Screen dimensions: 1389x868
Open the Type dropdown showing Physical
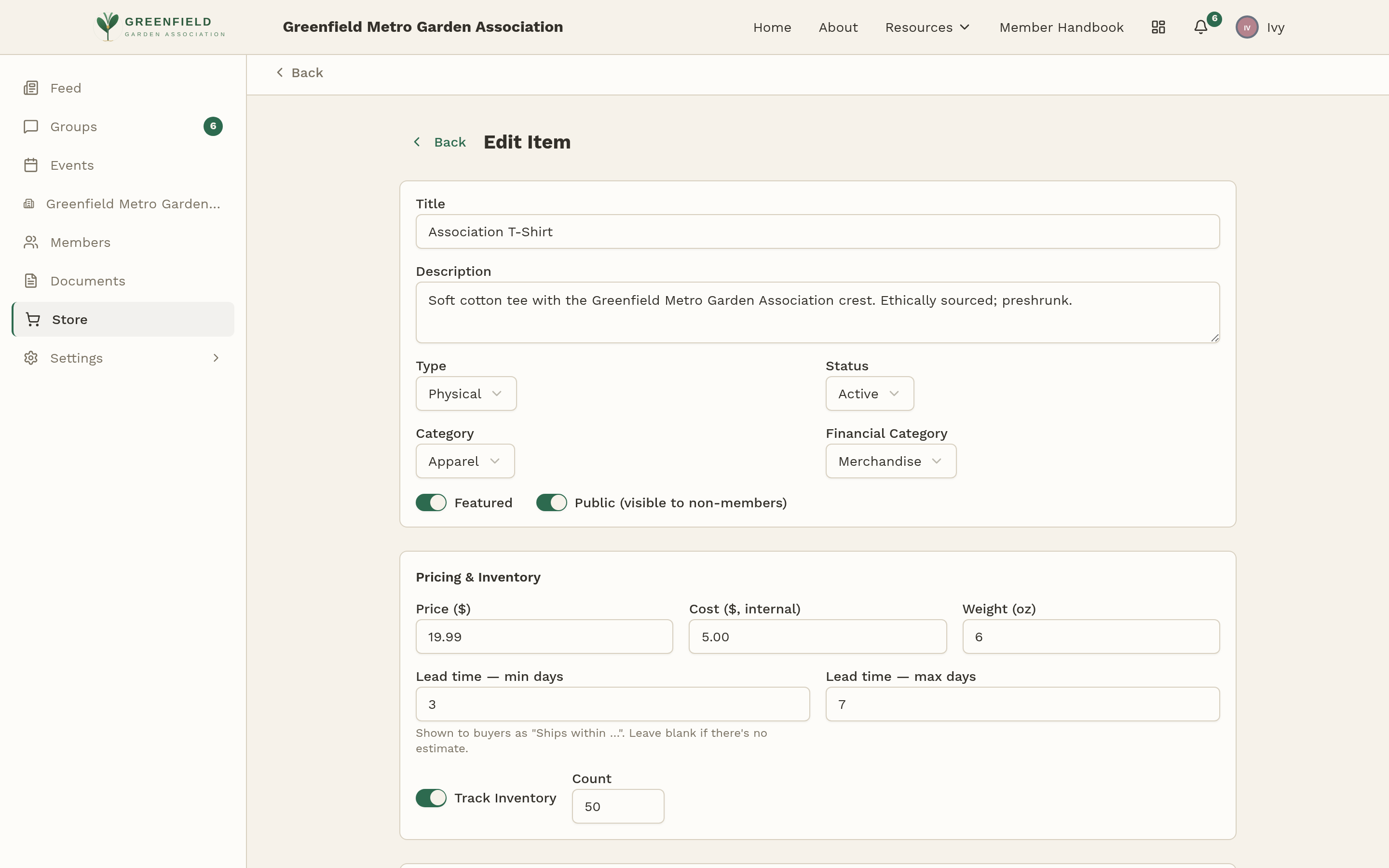pos(465,393)
